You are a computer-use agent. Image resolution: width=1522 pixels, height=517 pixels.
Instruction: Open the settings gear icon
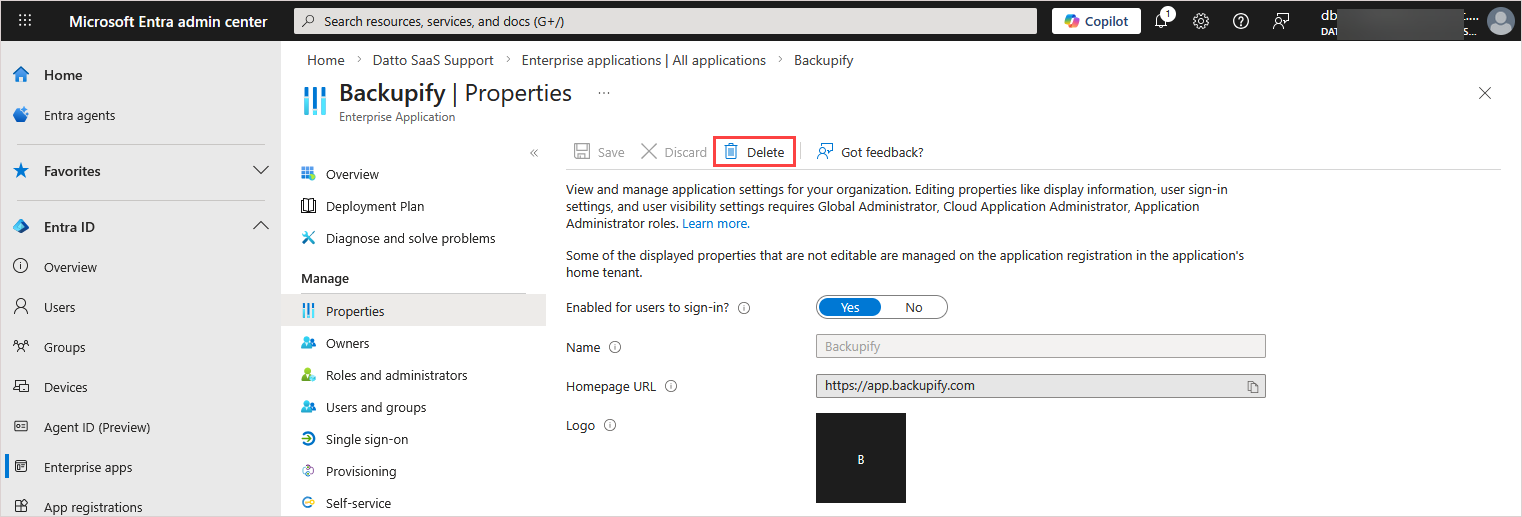(1201, 21)
